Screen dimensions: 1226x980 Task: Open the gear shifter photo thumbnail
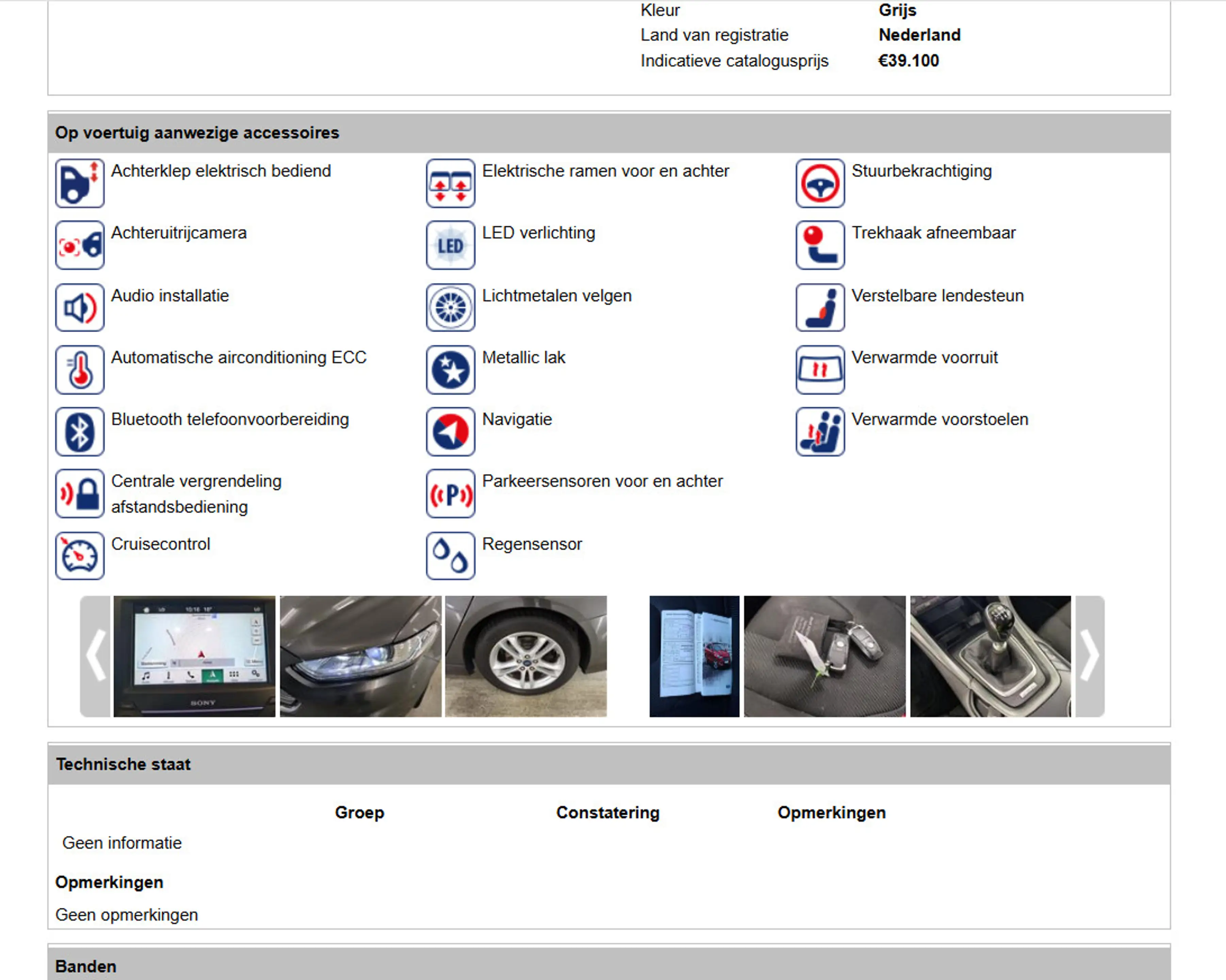(991, 656)
